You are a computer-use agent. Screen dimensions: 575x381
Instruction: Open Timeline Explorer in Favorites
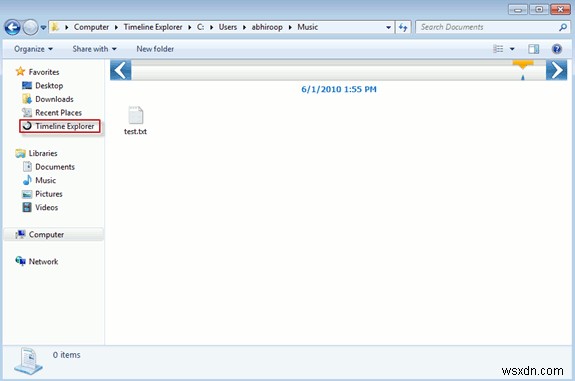coord(65,126)
